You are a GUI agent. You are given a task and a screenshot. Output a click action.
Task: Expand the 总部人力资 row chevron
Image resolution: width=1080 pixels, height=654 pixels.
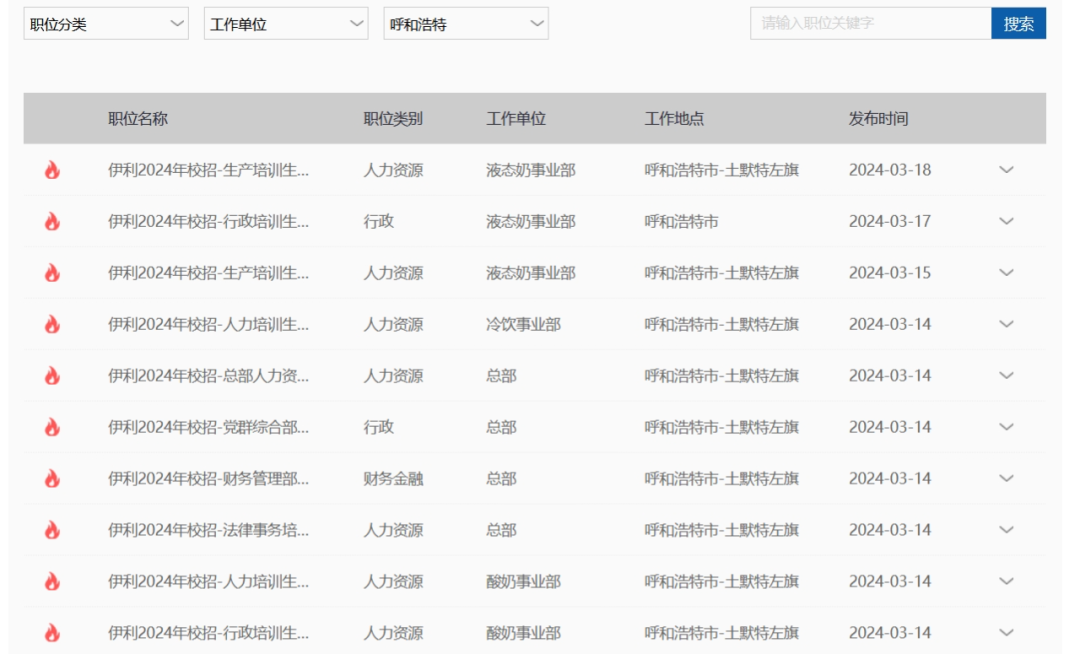click(1006, 376)
